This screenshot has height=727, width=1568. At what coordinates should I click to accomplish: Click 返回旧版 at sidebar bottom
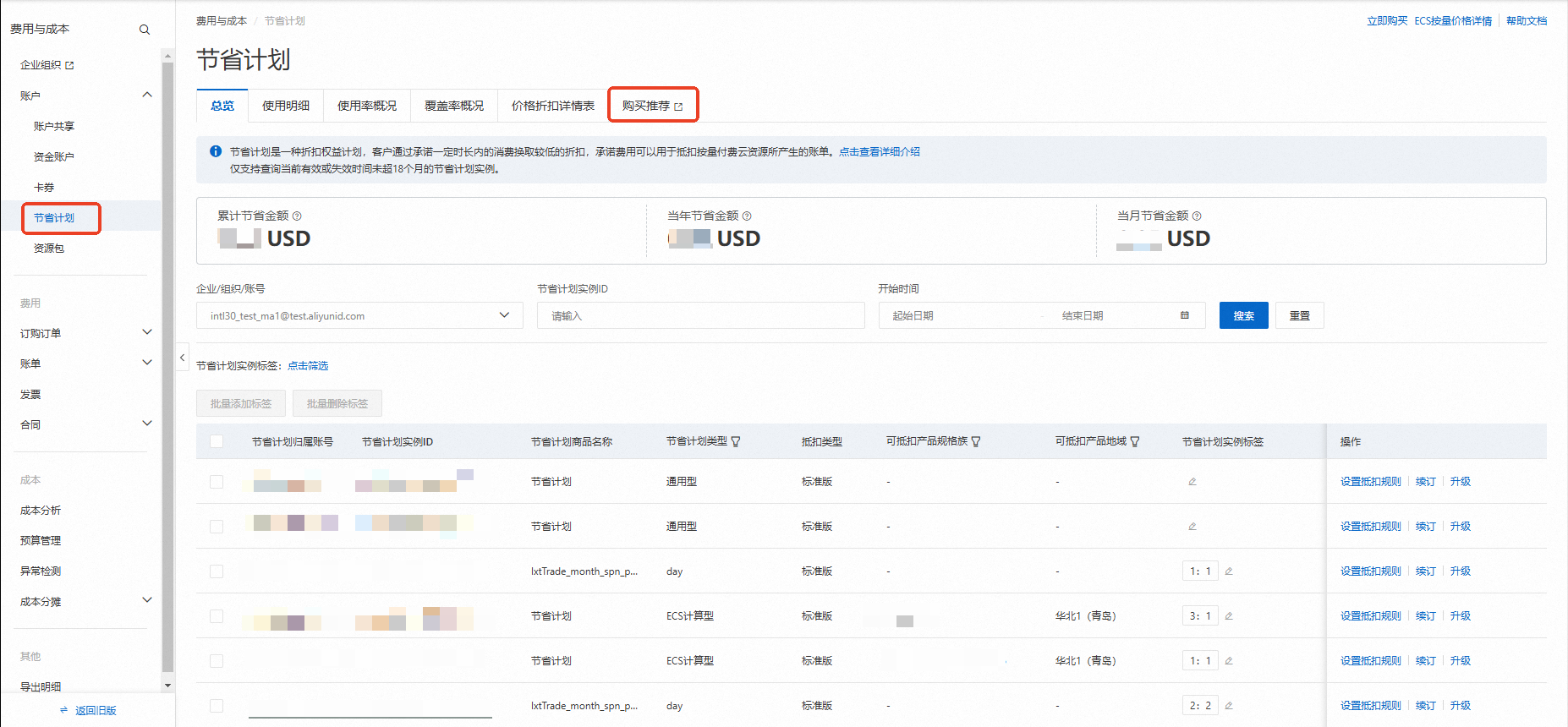[88, 711]
